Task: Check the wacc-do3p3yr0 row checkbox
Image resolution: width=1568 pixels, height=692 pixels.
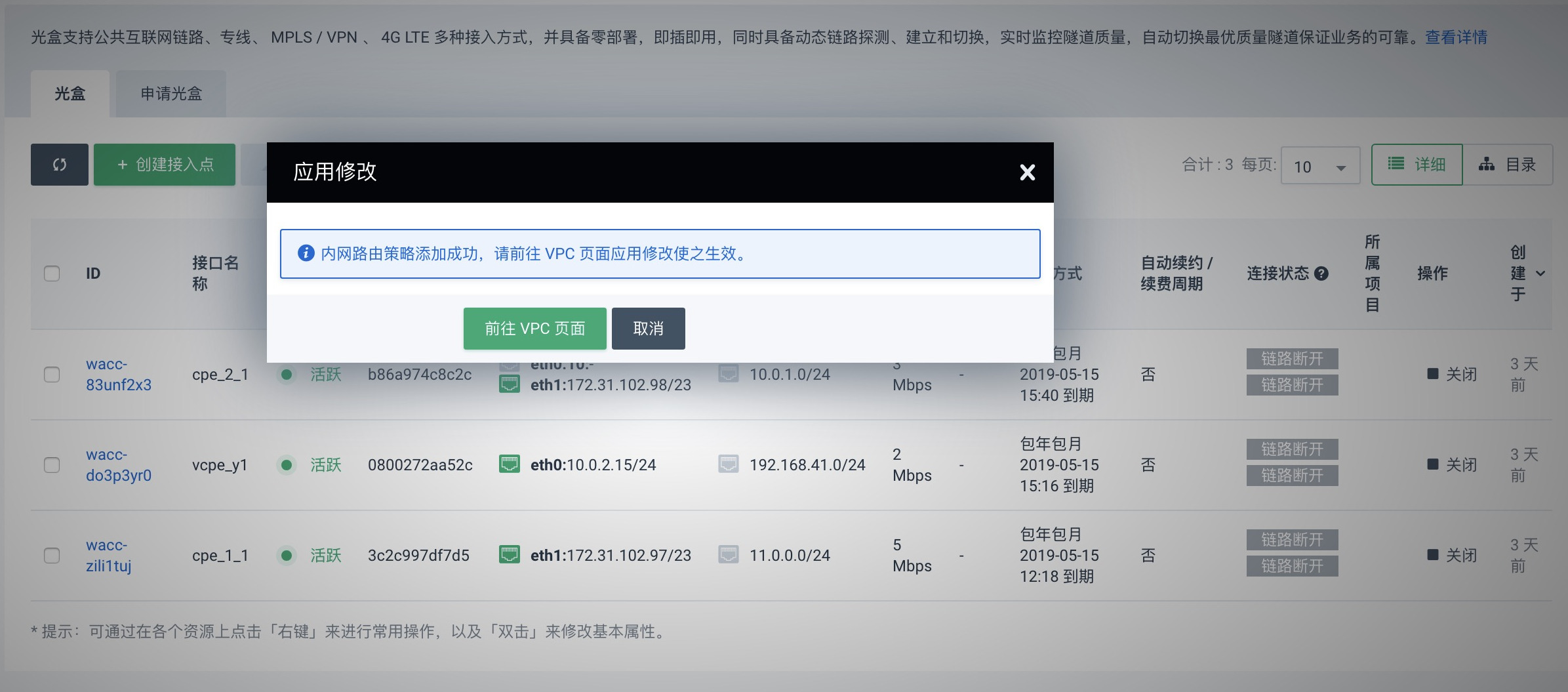Action: [x=52, y=465]
